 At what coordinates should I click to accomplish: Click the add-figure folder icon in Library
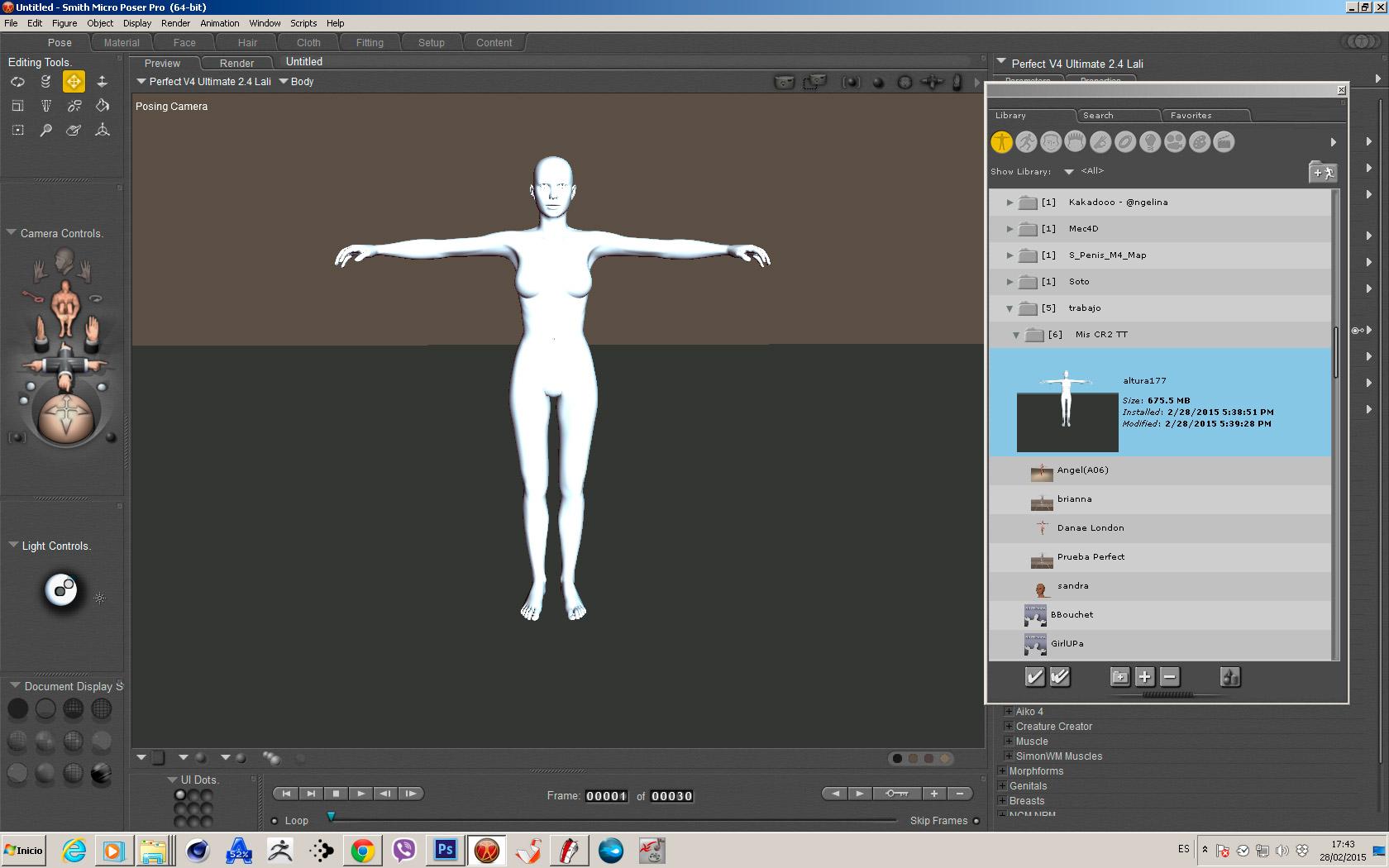pyautogui.click(x=1322, y=172)
